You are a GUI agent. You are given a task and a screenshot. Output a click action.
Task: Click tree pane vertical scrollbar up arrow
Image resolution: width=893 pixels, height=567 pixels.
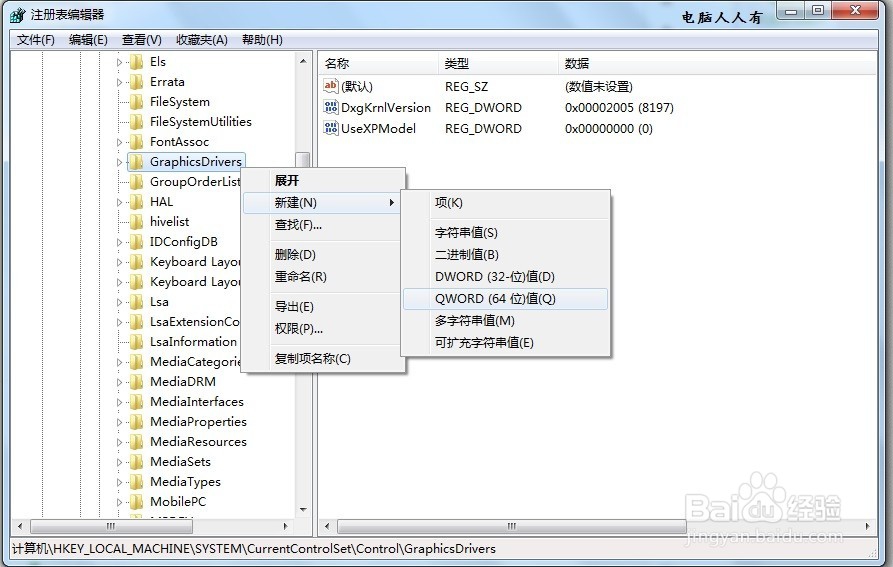(x=304, y=61)
